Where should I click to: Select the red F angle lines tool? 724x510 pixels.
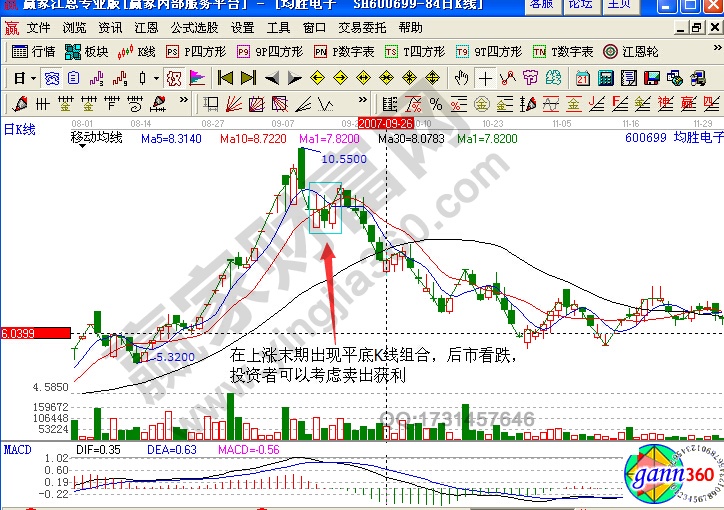pyautogui.click(x=619, y=104)
